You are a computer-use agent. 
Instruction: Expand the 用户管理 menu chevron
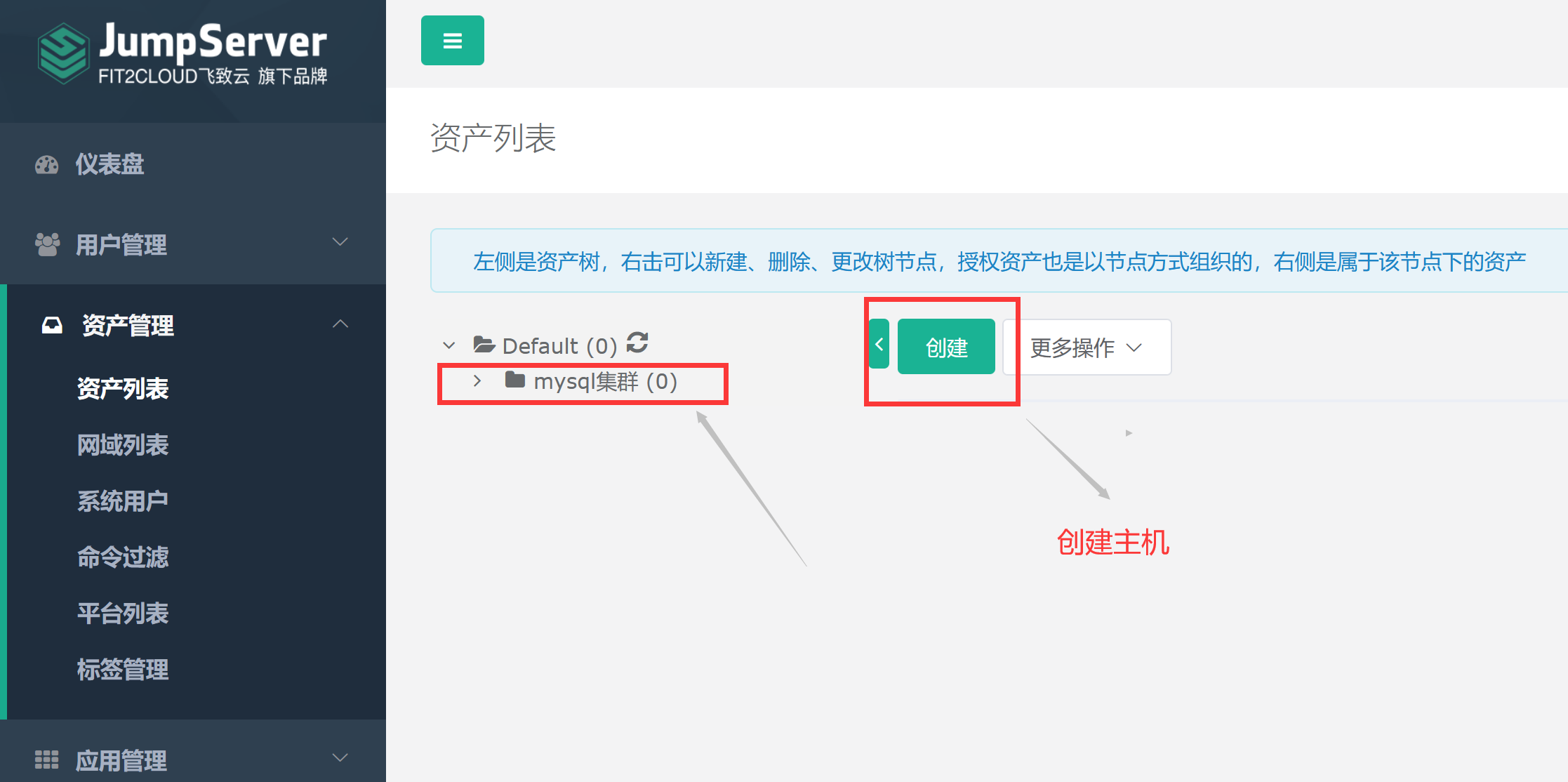(x=340, y=242)
